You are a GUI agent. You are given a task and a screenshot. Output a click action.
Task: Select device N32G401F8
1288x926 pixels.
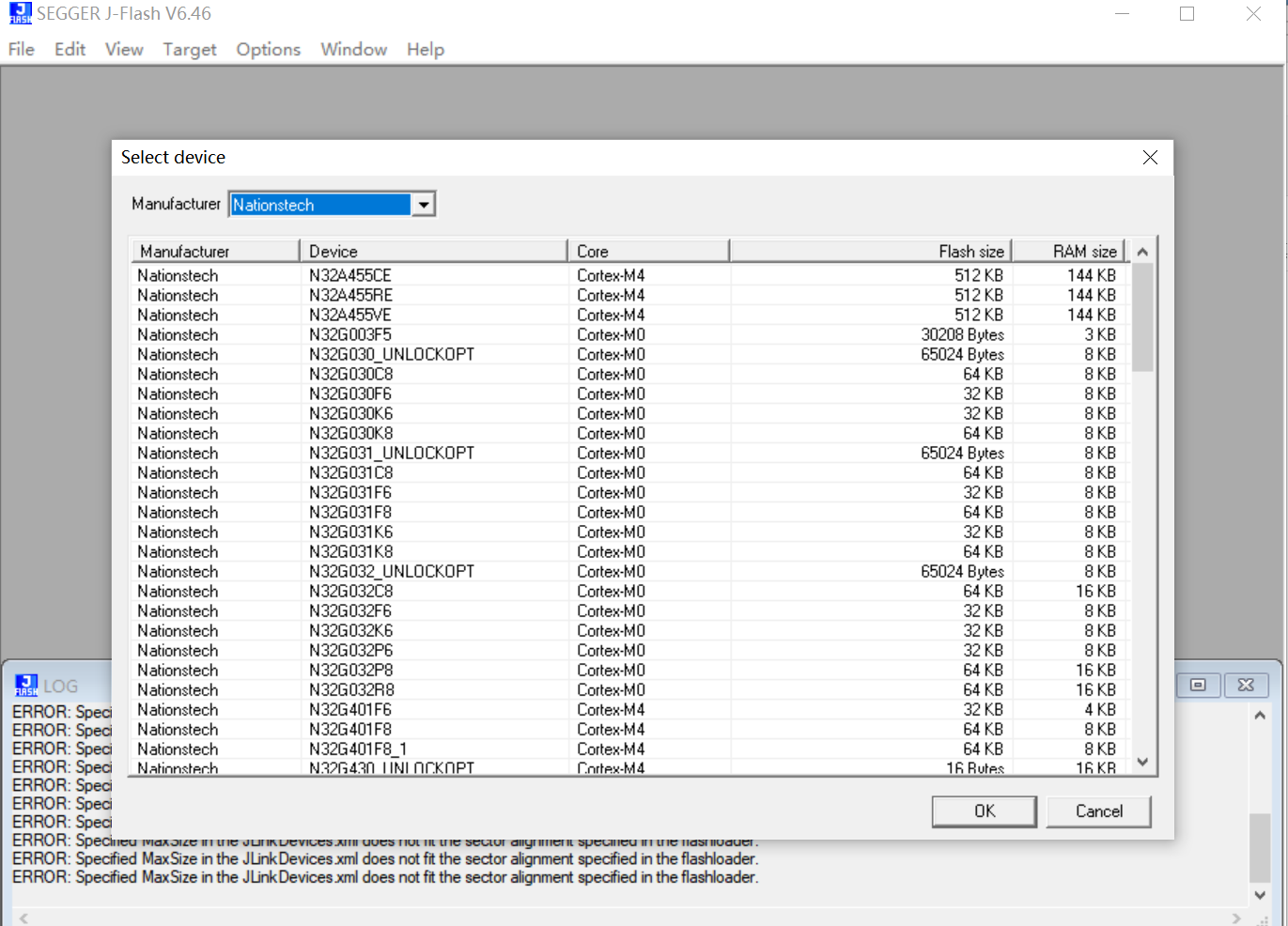tap(349, 729)
